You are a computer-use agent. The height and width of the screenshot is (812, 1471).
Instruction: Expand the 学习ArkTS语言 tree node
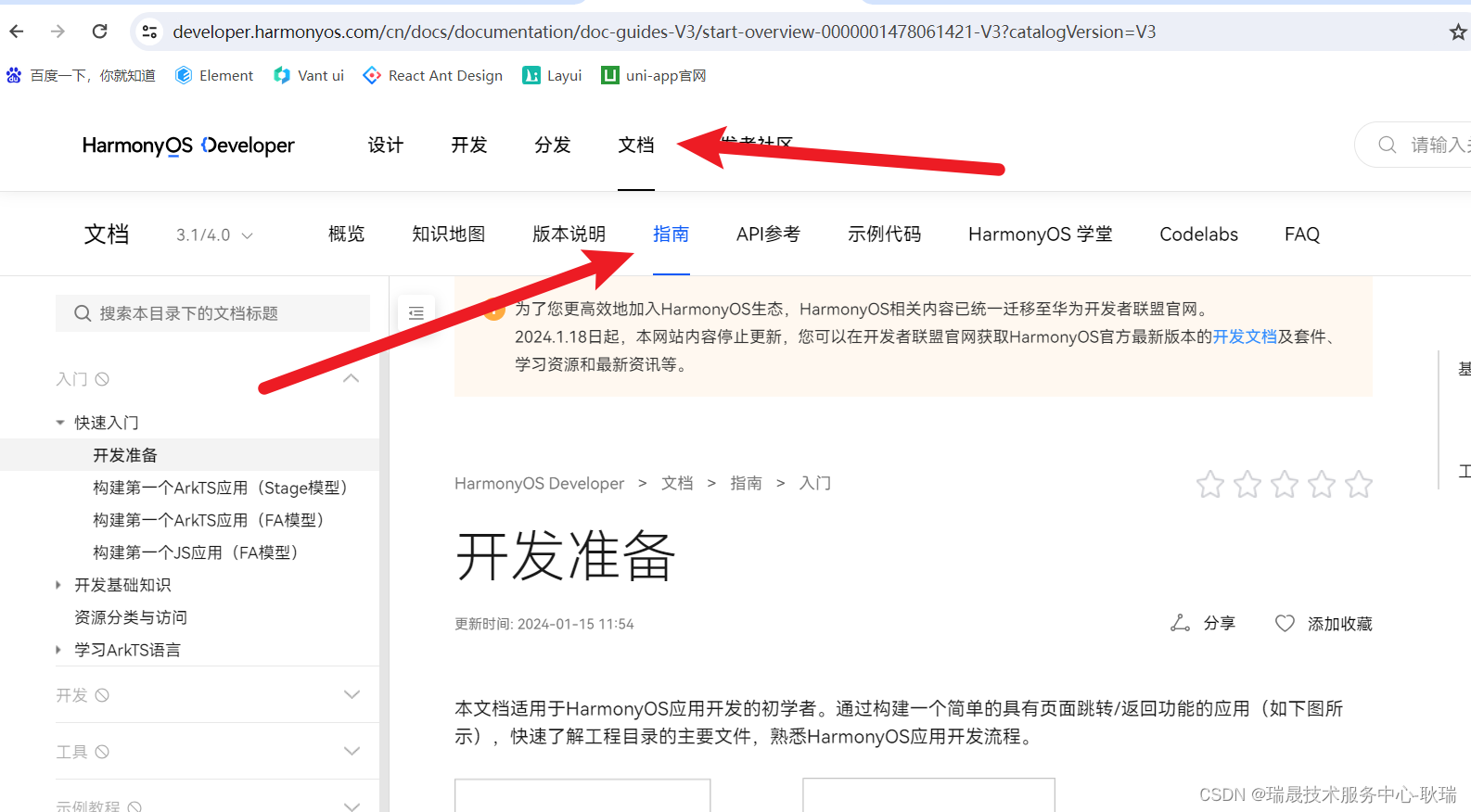coord(58,650)
